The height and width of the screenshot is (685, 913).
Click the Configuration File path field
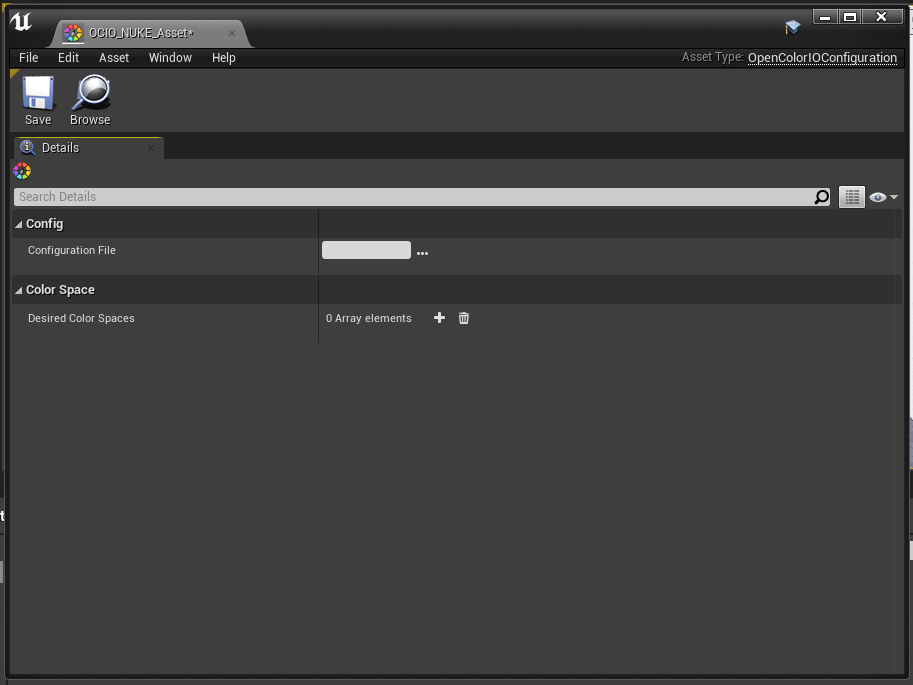tap(366, 250)
